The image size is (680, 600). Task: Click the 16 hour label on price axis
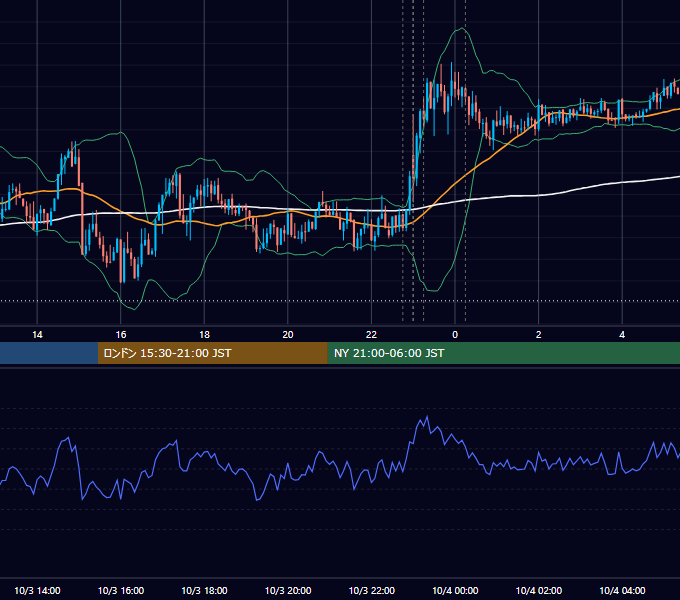click(121, 335)
